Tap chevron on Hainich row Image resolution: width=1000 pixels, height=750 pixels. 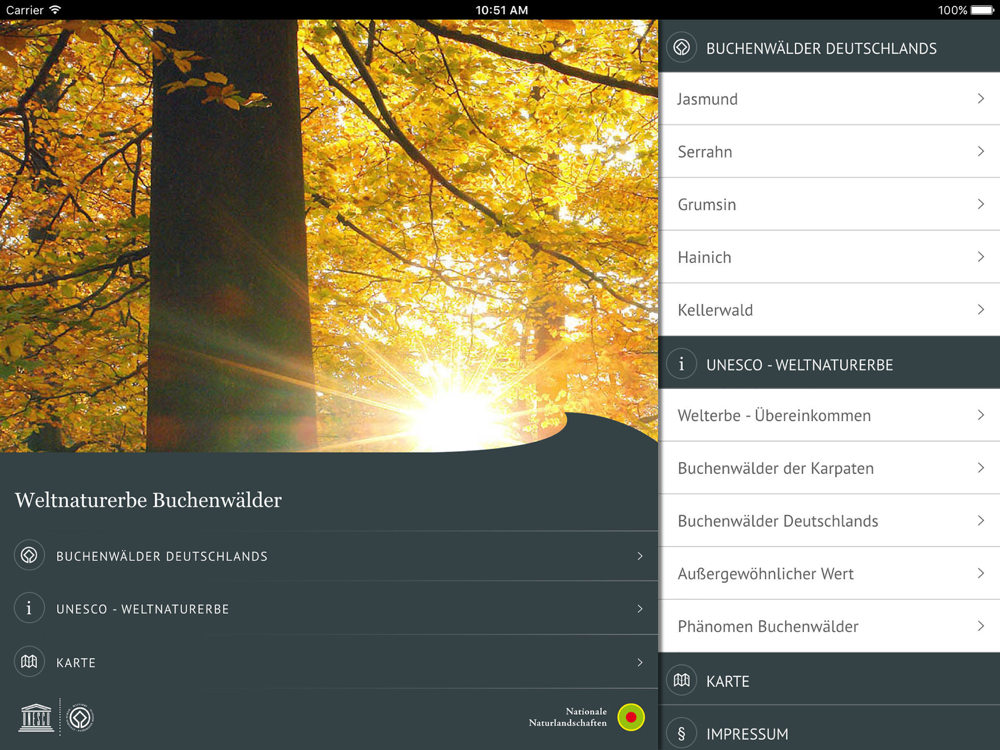pos(981,257)
